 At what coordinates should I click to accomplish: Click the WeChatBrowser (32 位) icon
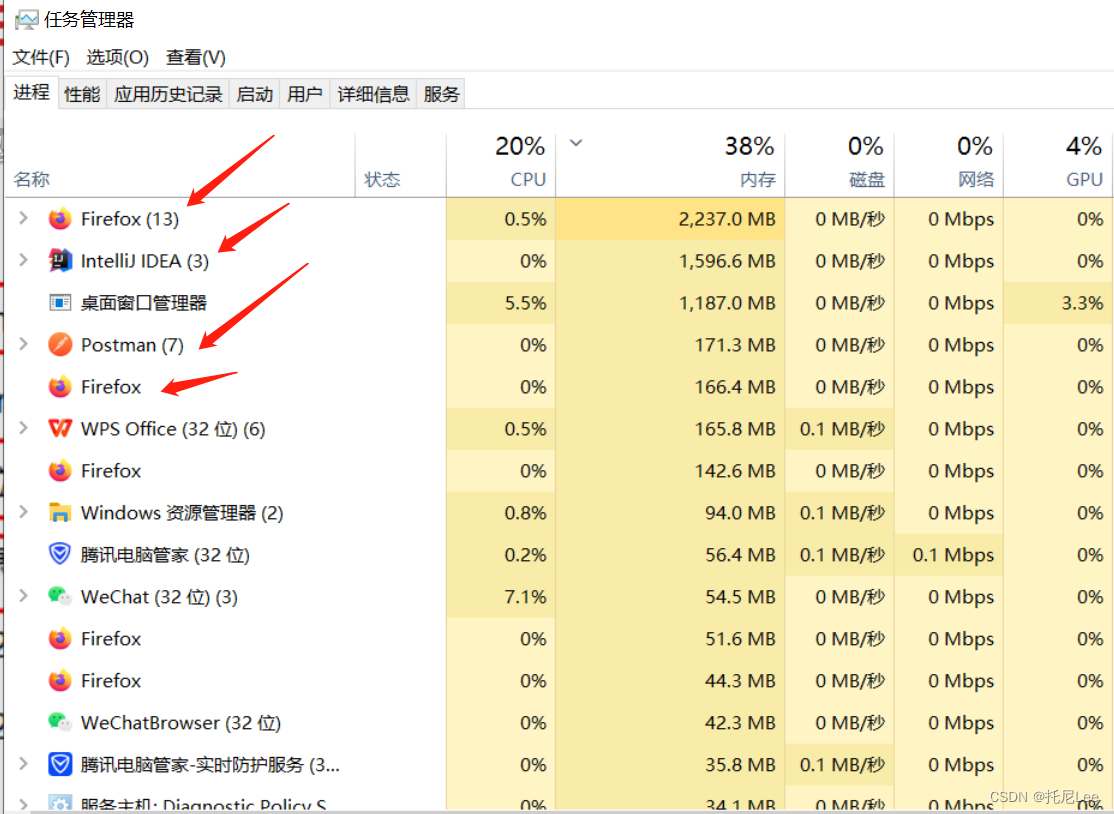60,722
